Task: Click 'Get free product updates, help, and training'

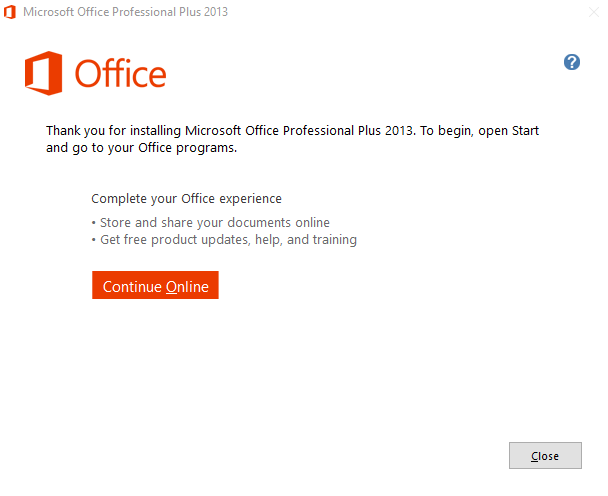Action: tap(228, 240)
